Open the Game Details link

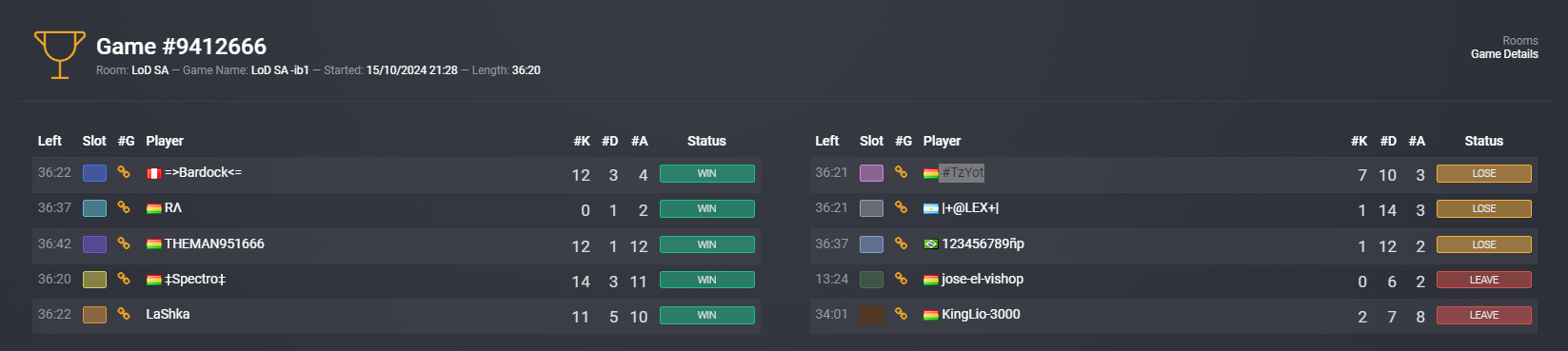pyautogui.click(x=1504, y=54)
